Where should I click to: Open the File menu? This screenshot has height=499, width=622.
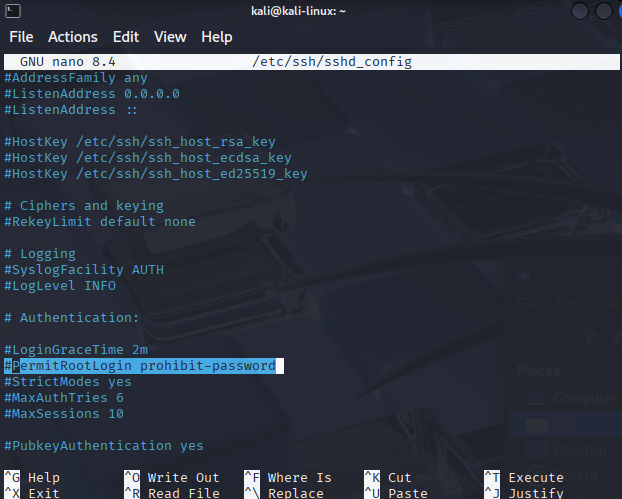tap(21, 37)
